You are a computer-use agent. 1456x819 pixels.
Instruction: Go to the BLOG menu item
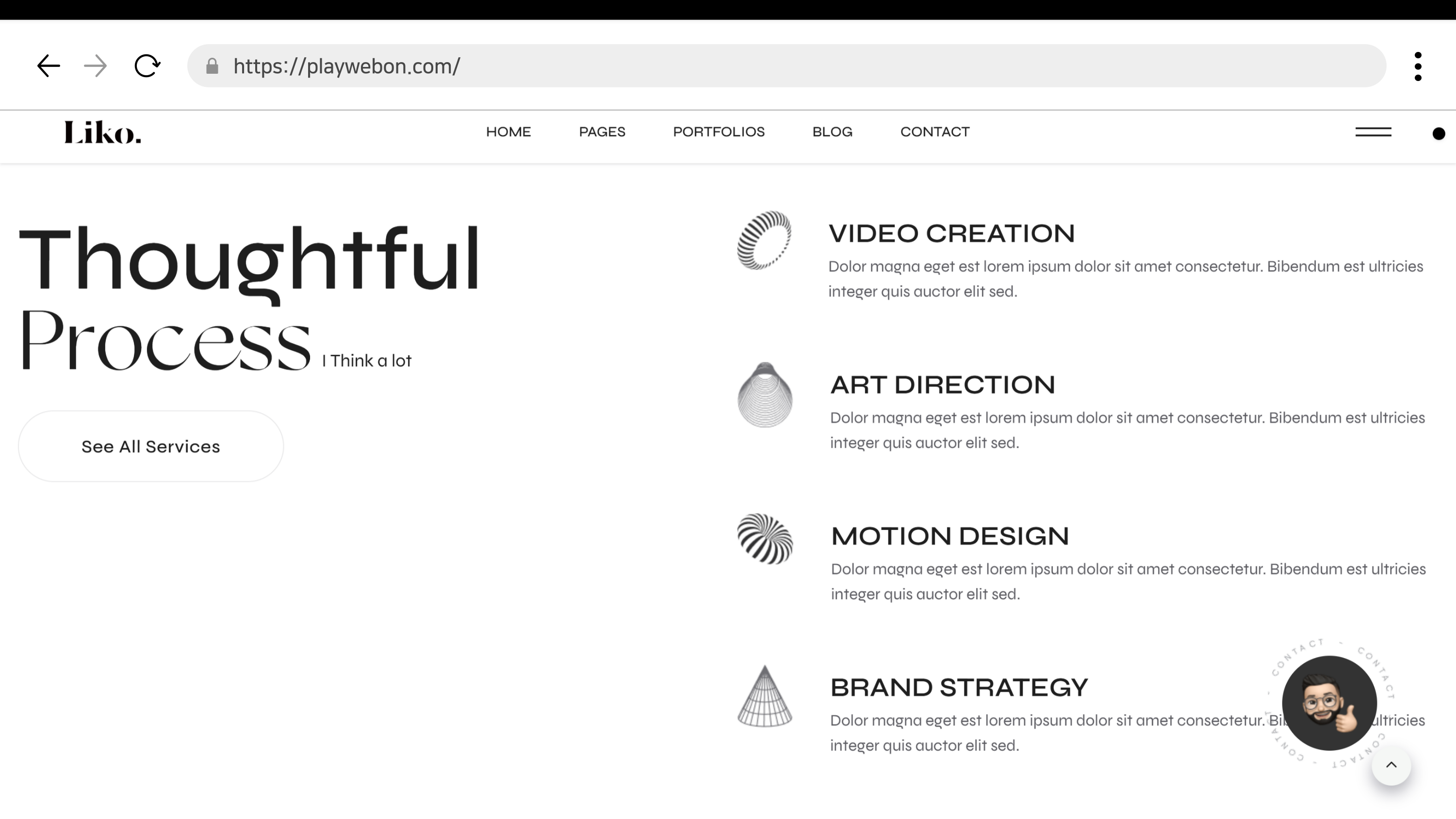tap(832, 132)
